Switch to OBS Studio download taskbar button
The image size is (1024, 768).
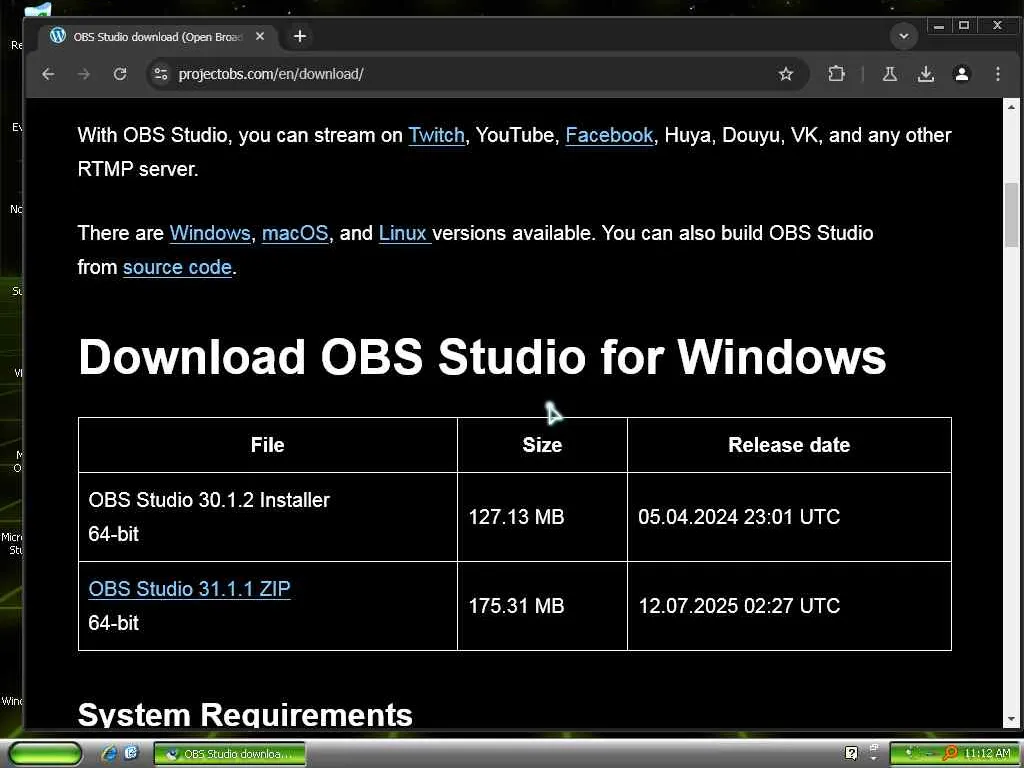tap(230, 754)
